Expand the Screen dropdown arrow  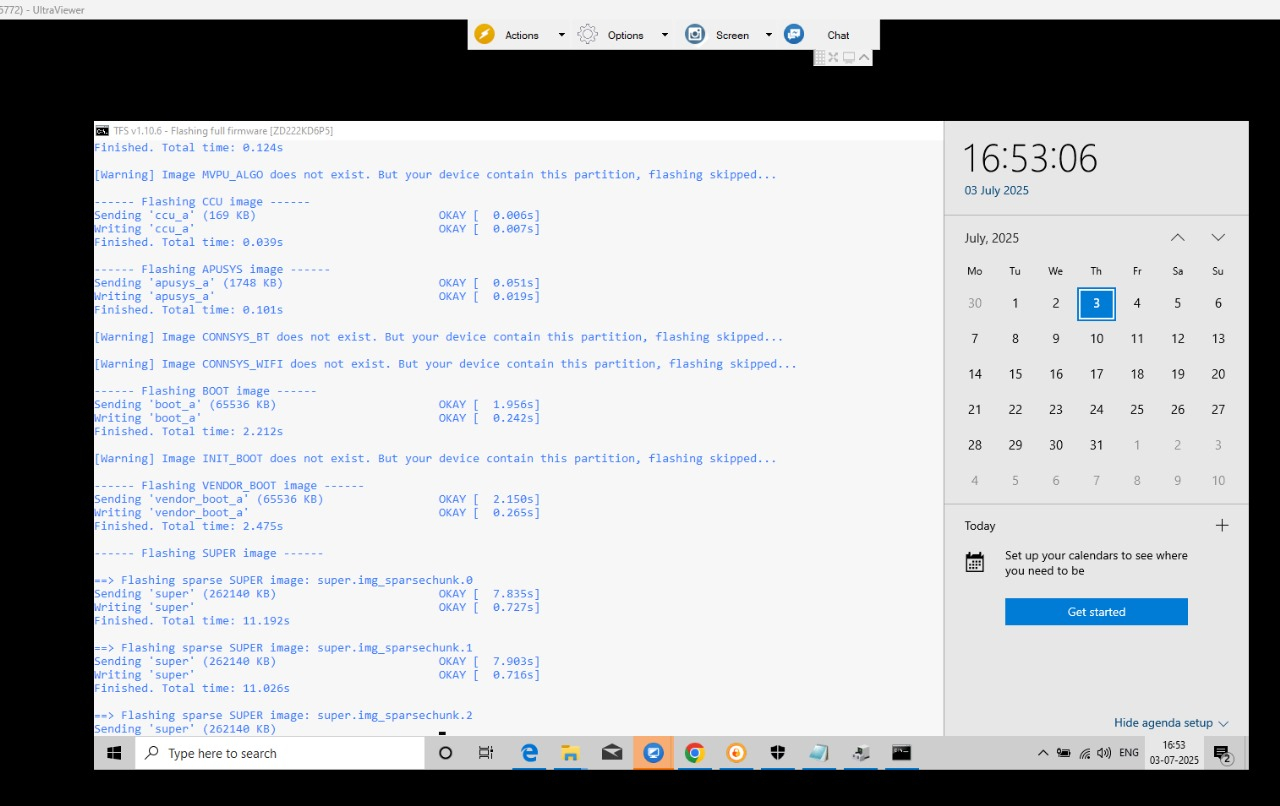768,35
